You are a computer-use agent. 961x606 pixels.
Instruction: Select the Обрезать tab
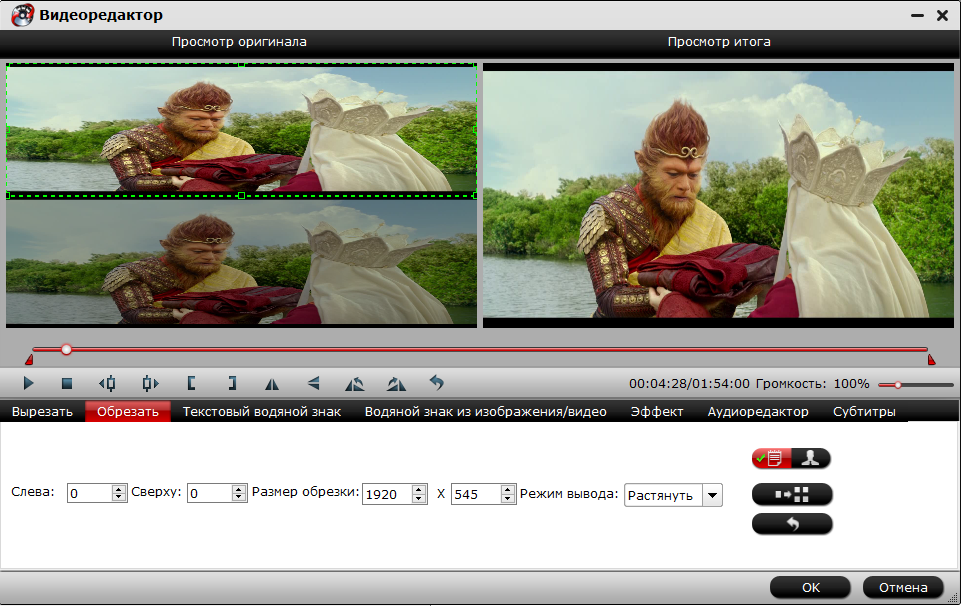click(127, 412)
